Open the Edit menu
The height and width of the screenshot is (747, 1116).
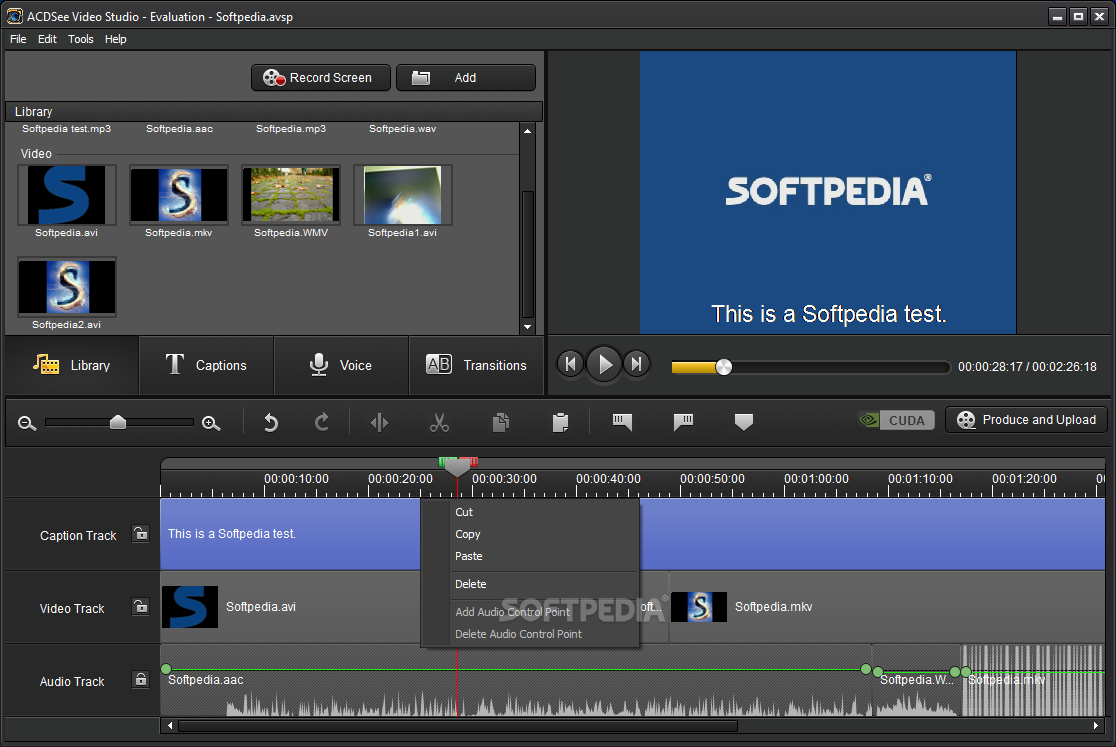coord(47,39)
